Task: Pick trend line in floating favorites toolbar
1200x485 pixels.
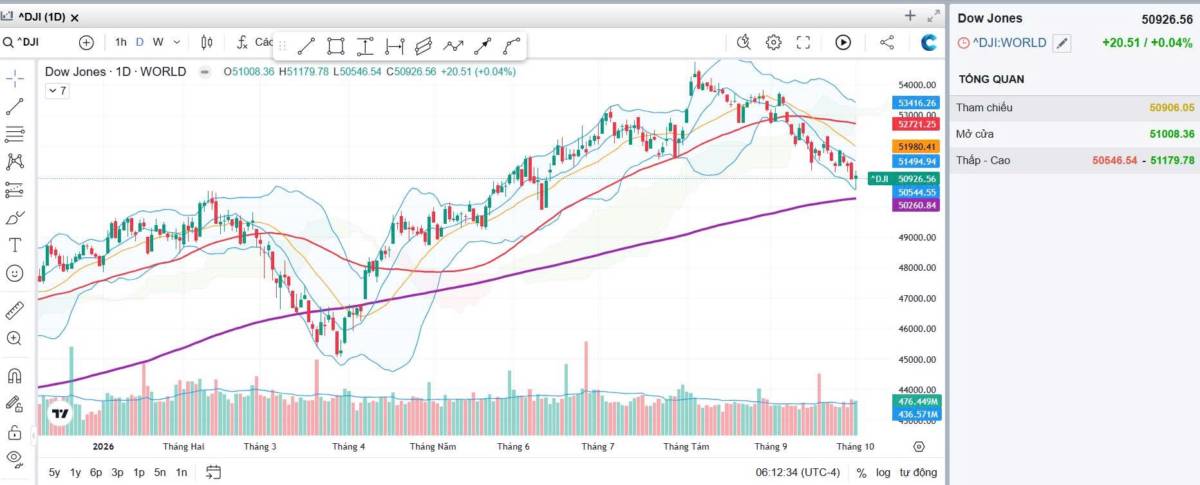Action: (307, 45)
